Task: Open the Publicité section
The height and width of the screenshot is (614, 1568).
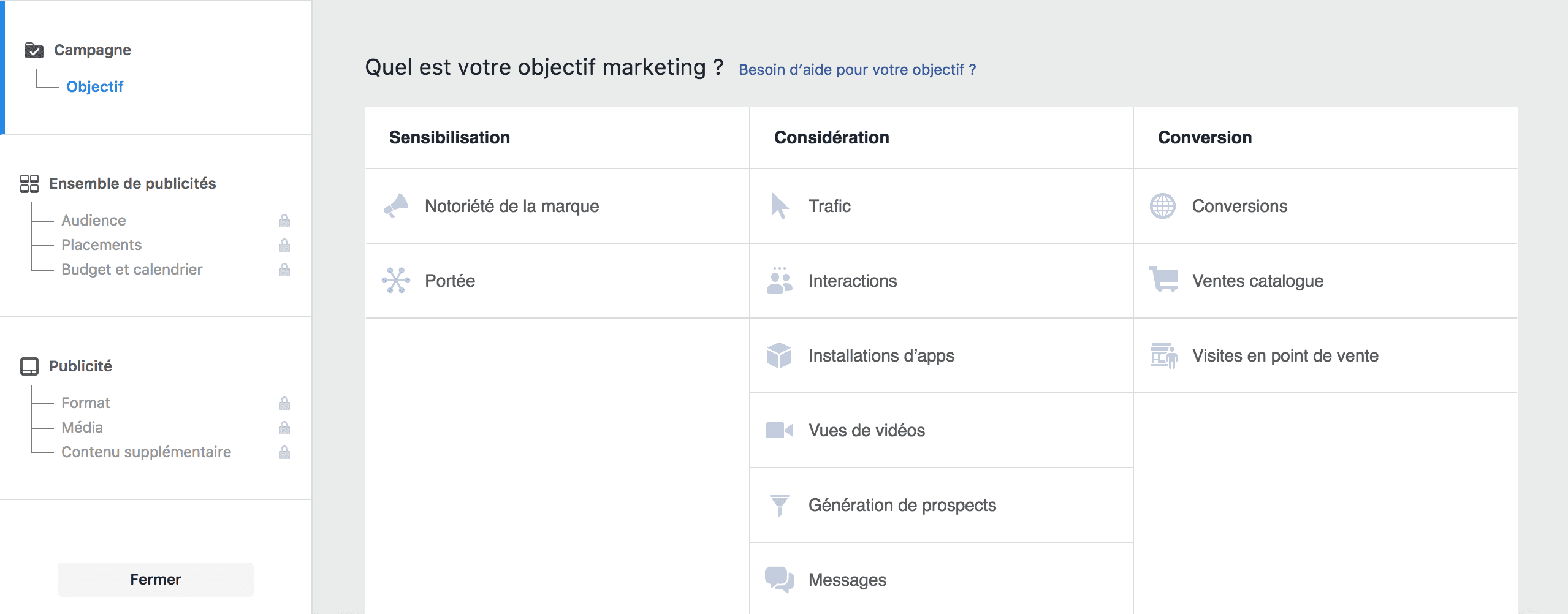Action: click(x=81, y=366)
